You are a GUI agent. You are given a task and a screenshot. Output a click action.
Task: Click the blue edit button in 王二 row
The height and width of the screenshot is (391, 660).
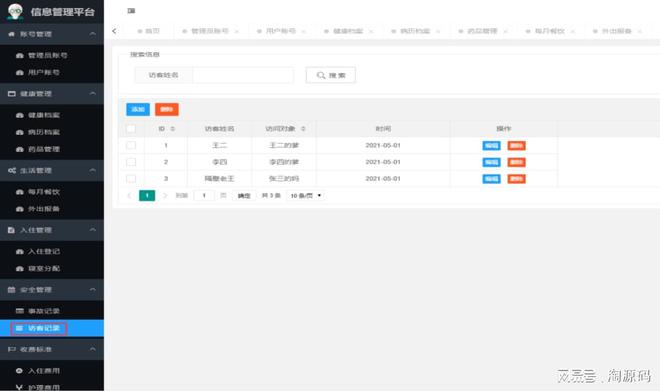[491, 146]
